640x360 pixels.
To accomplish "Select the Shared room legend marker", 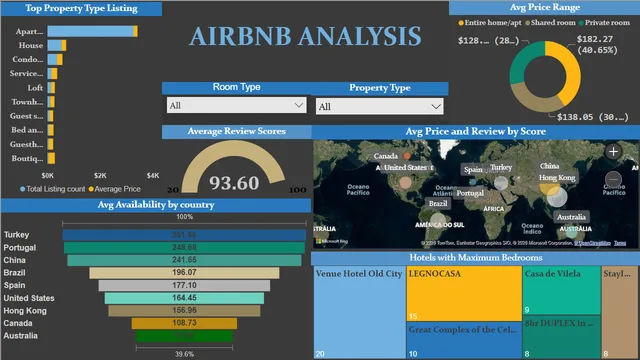I will click(x=527, y=23).
